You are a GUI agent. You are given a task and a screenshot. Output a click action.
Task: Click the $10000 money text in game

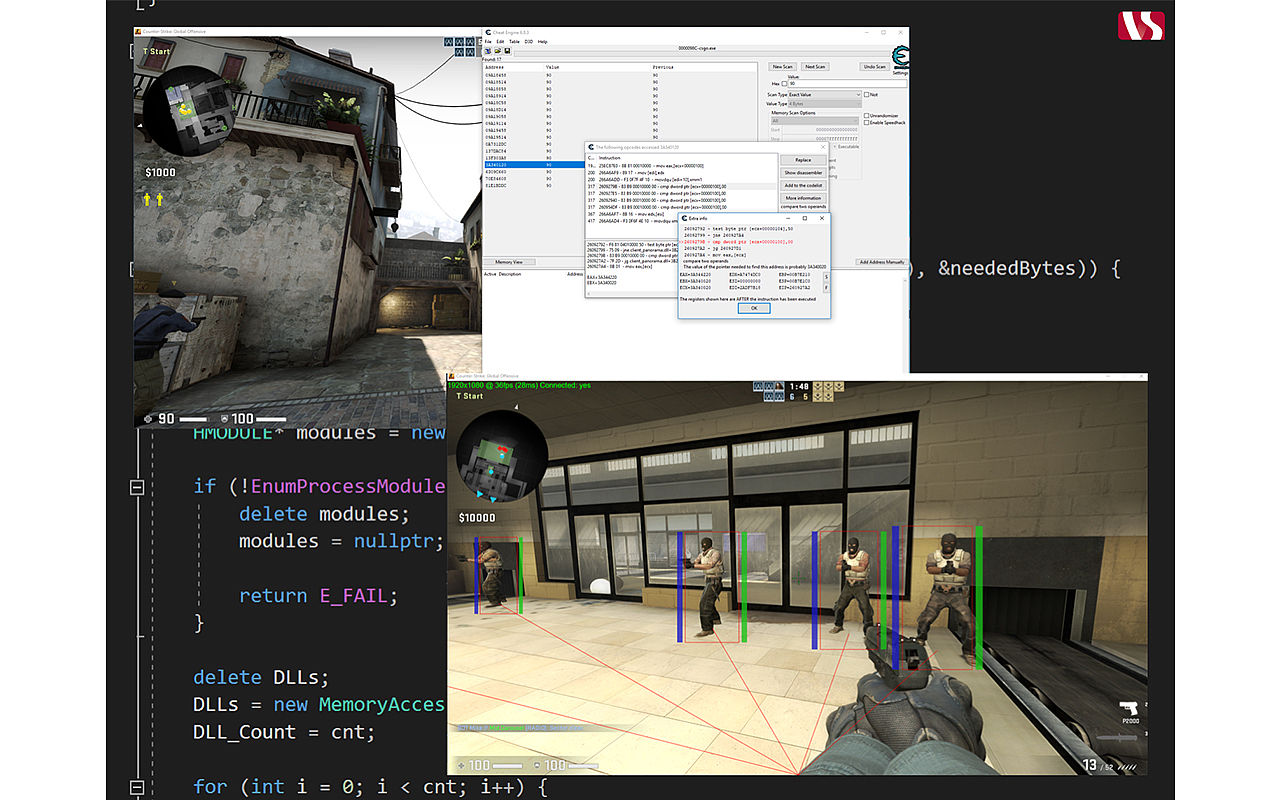[x=477, y=518]
